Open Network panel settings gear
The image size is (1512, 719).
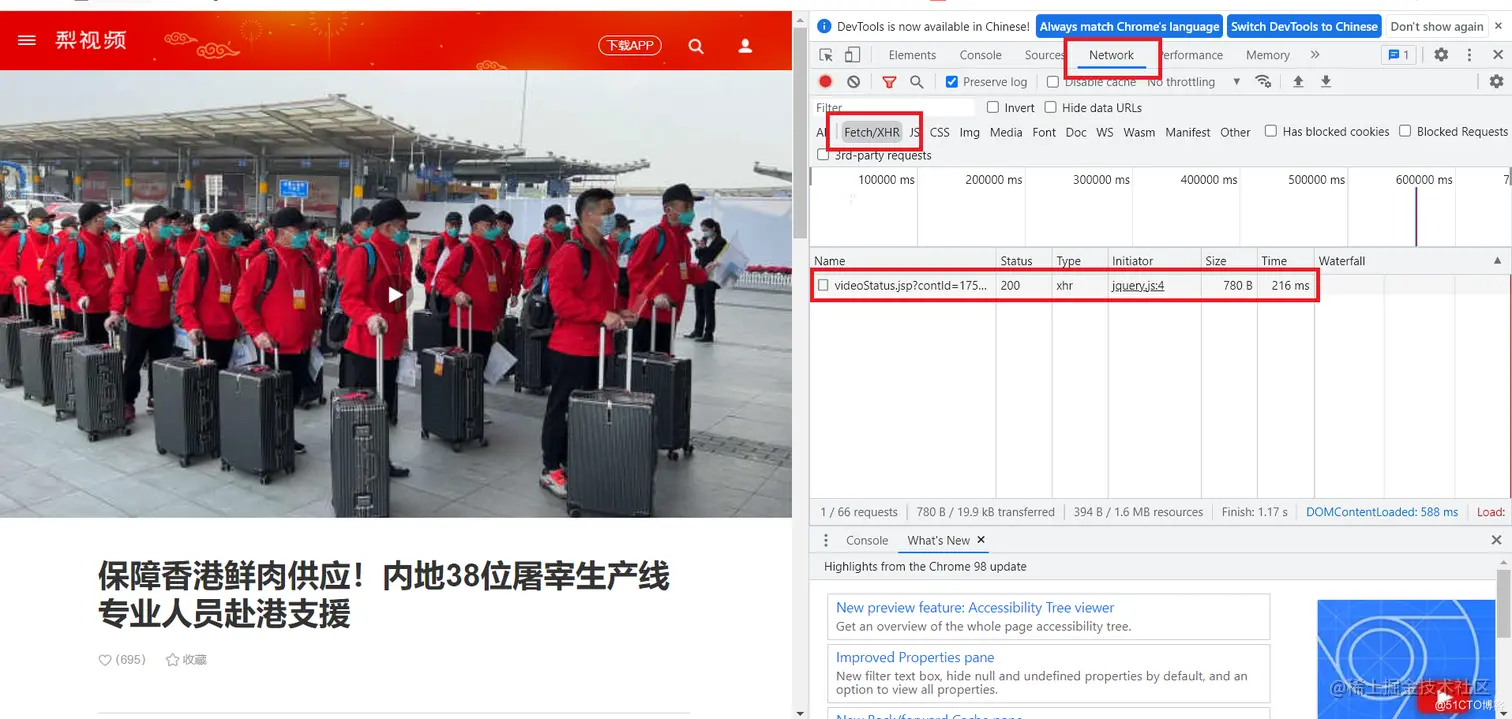tap(1496, 82)
